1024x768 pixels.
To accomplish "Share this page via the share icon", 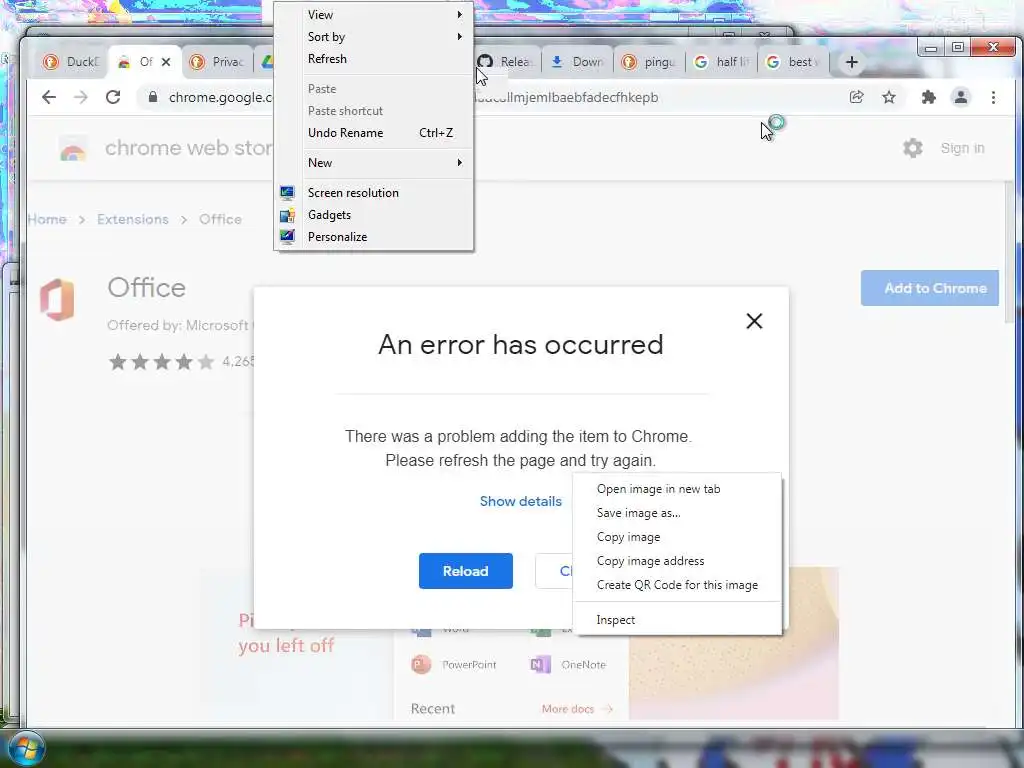I will tap(856, 97).
